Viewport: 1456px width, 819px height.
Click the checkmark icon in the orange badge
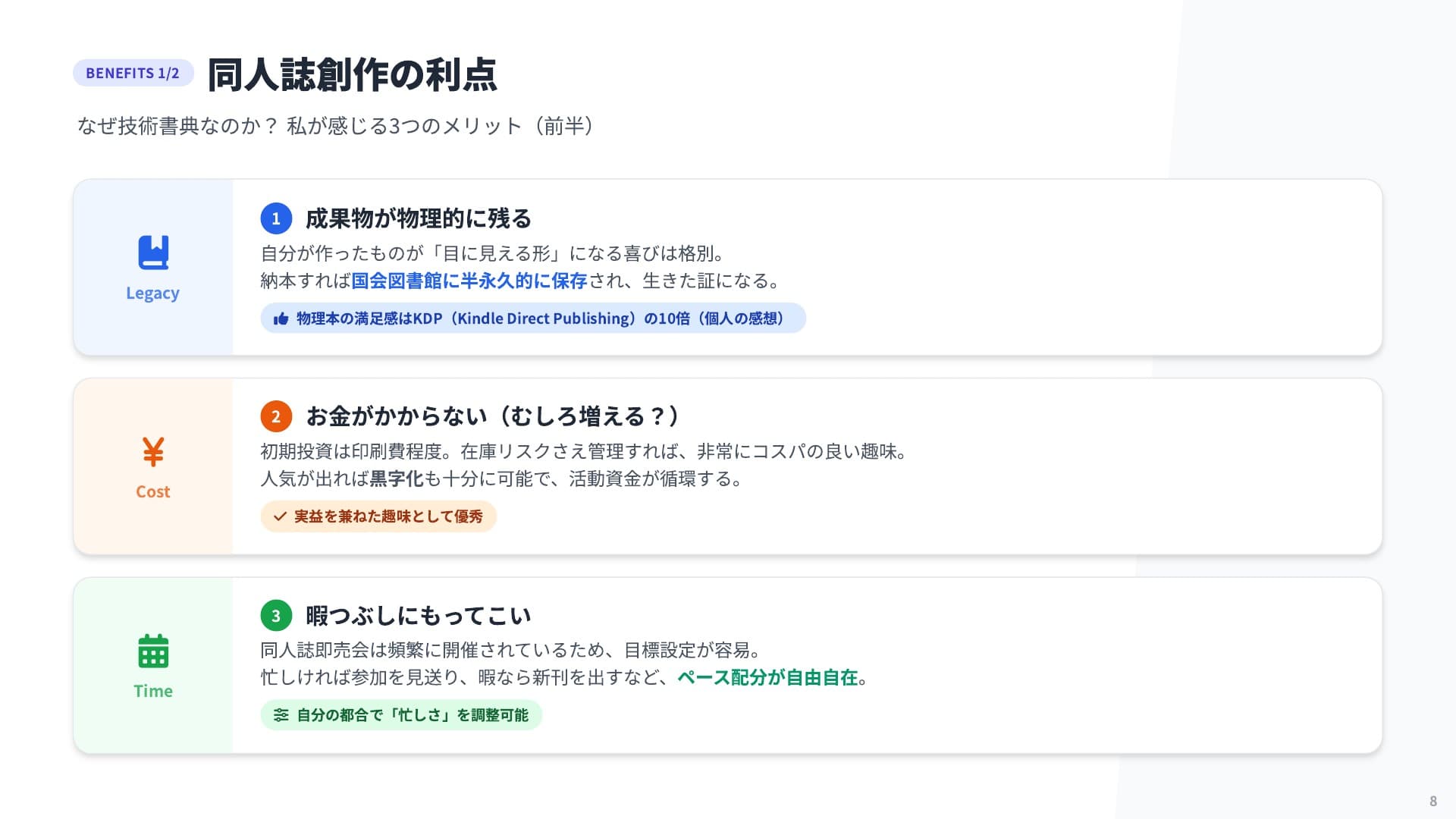[x=280, y=516]
